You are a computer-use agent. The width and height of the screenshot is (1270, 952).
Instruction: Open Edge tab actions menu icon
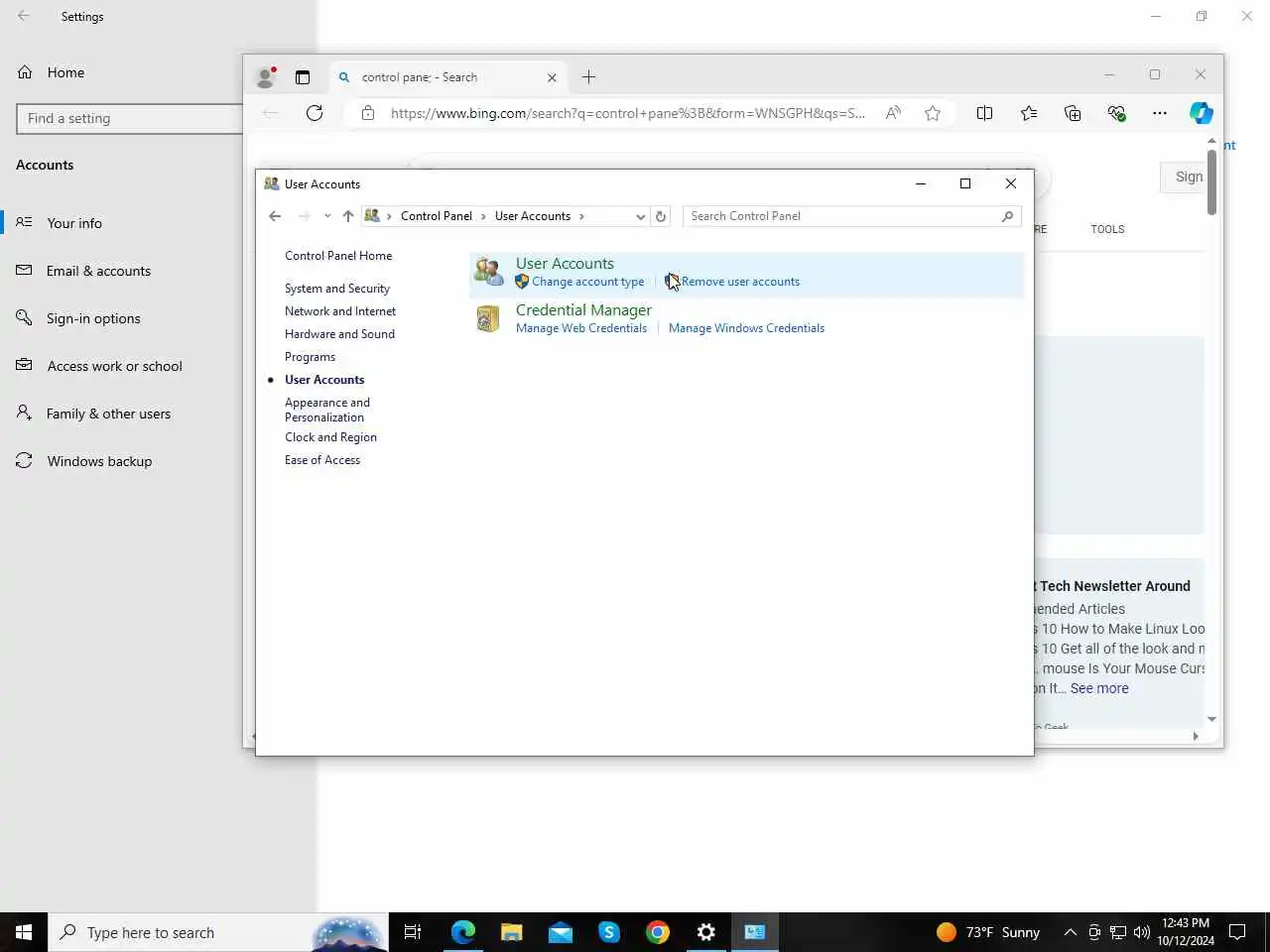click(x=303, y=77)
